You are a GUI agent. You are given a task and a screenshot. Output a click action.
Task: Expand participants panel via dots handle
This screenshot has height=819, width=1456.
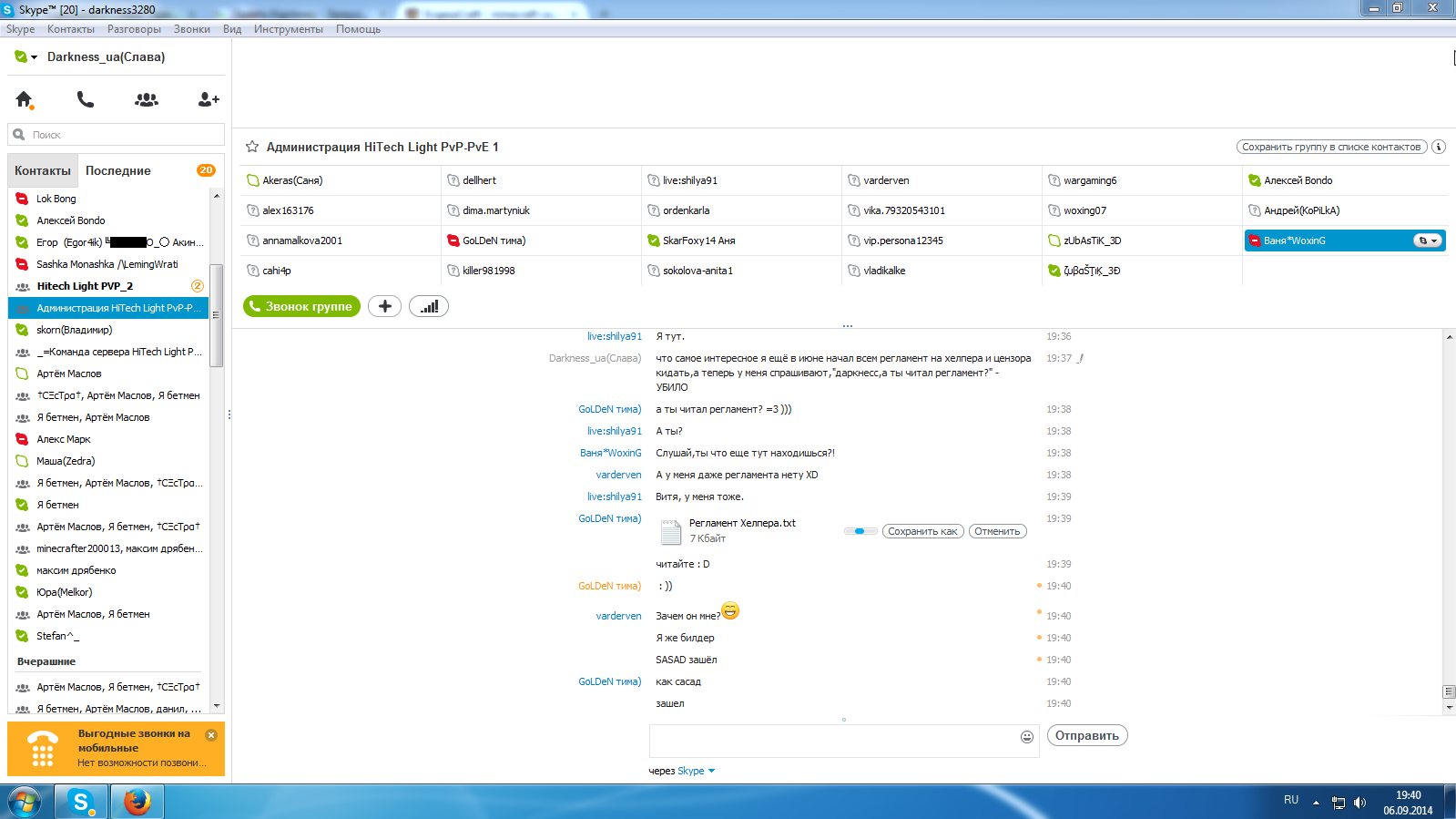pyautogui.click(x=847, y=325)
